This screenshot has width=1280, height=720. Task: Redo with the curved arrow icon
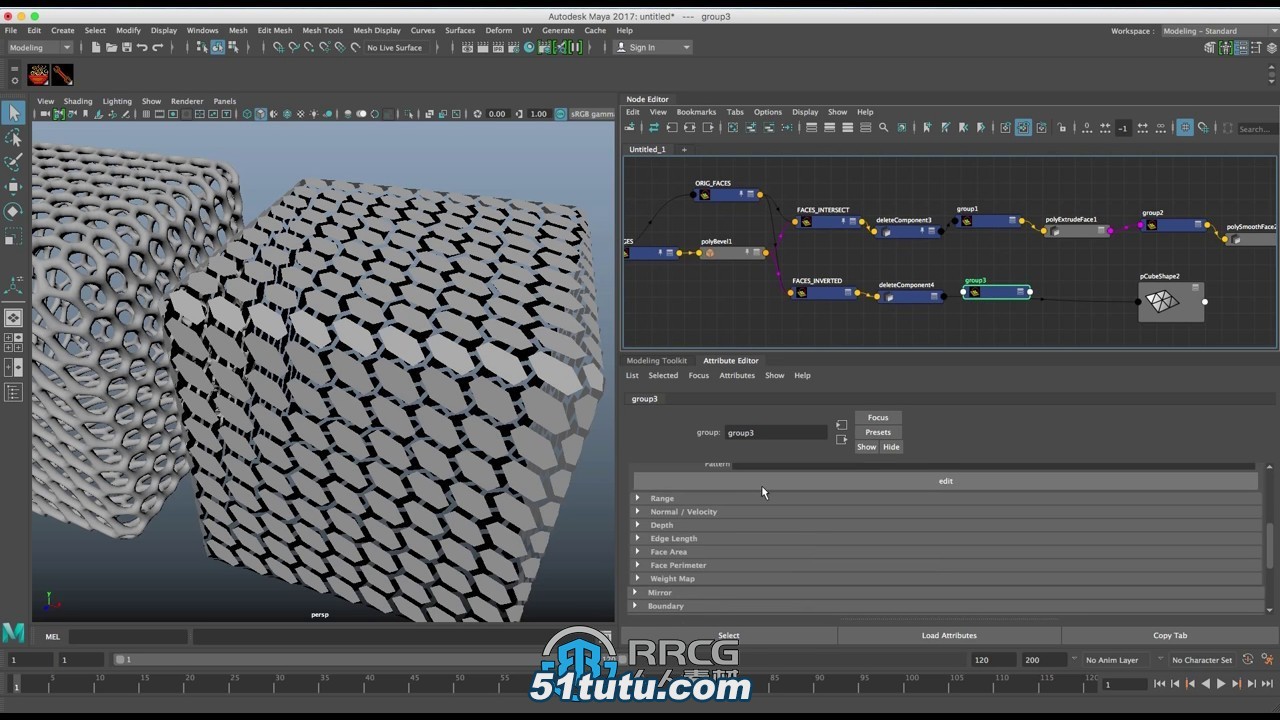click(x=157, y=47)
